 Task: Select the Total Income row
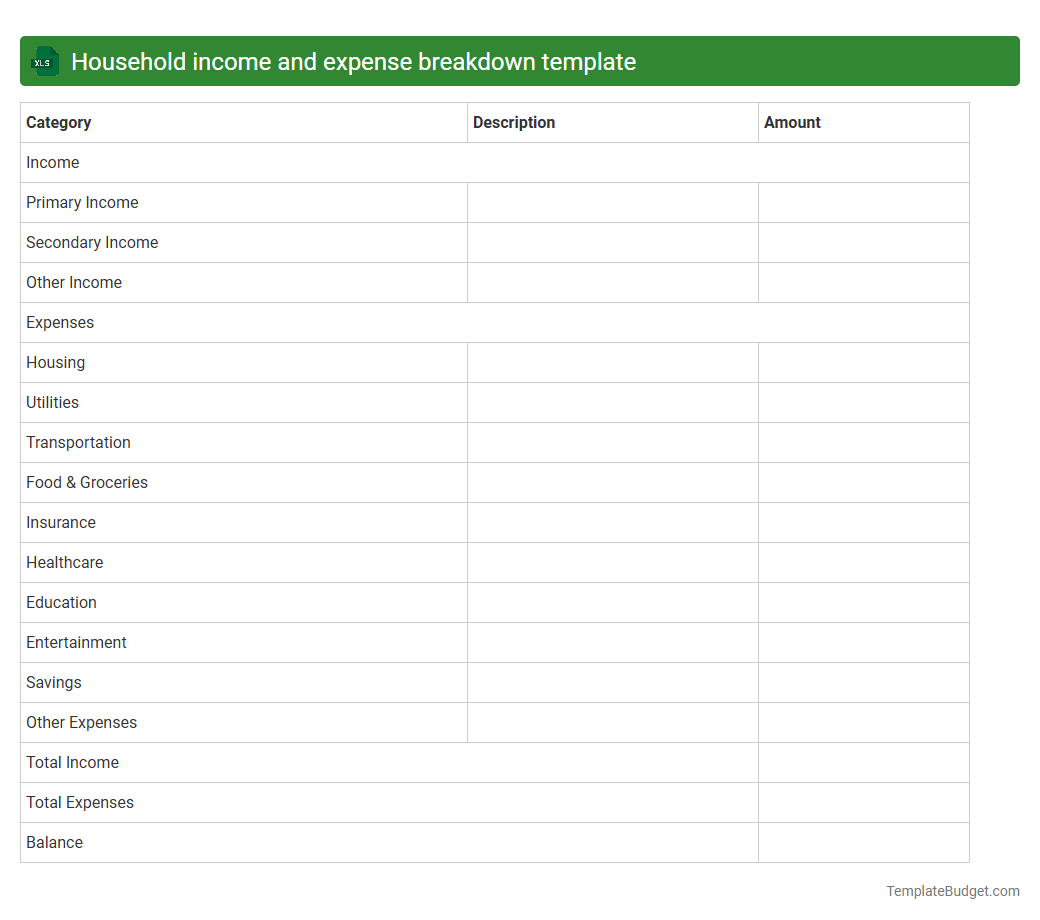click(72, 762)
